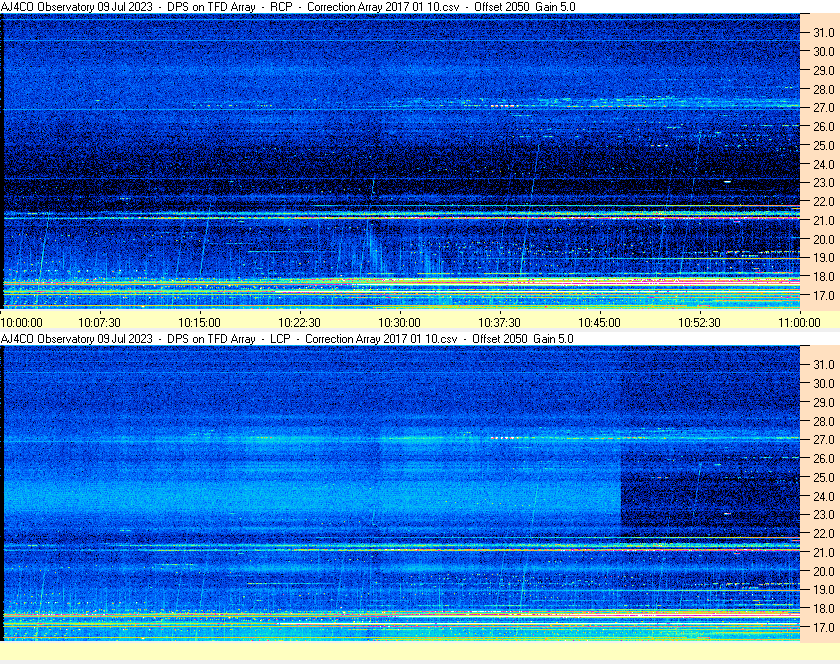840x664 pixels.
Task: Click the 29.0 frequency label on LCP plot
Action: (x=824, y=402)
